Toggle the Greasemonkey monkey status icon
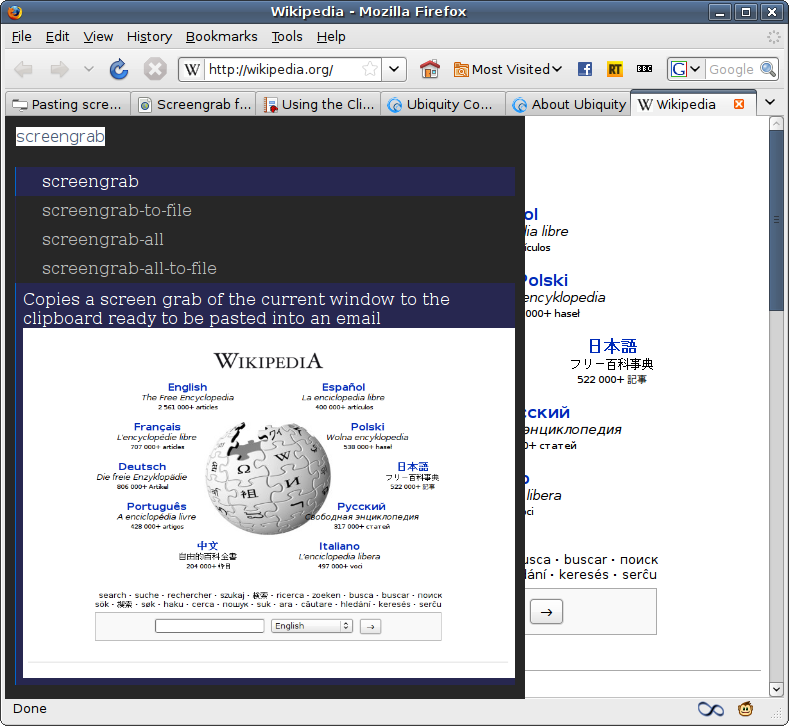The width and height of the screenshot is (789, 726). [x=746, y=709]
